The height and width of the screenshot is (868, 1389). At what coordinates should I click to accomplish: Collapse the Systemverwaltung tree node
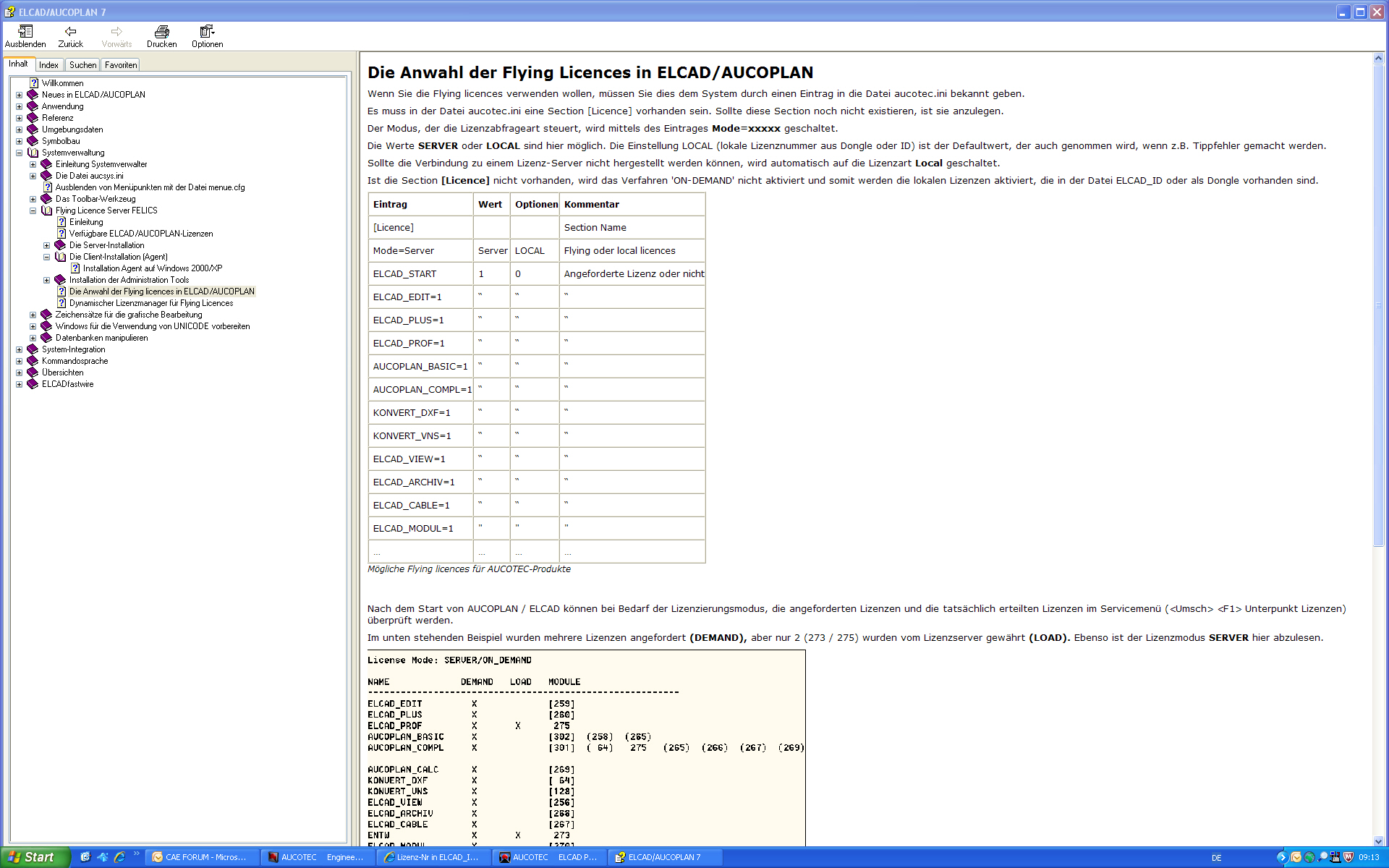point(20,153)
